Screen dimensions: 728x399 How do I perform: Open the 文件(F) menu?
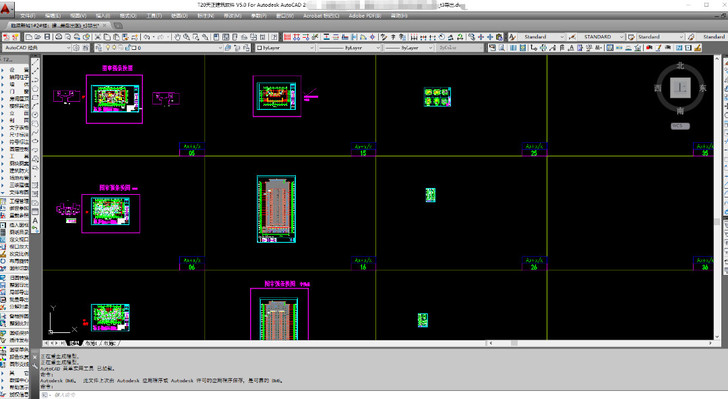[x=28, y=16]
